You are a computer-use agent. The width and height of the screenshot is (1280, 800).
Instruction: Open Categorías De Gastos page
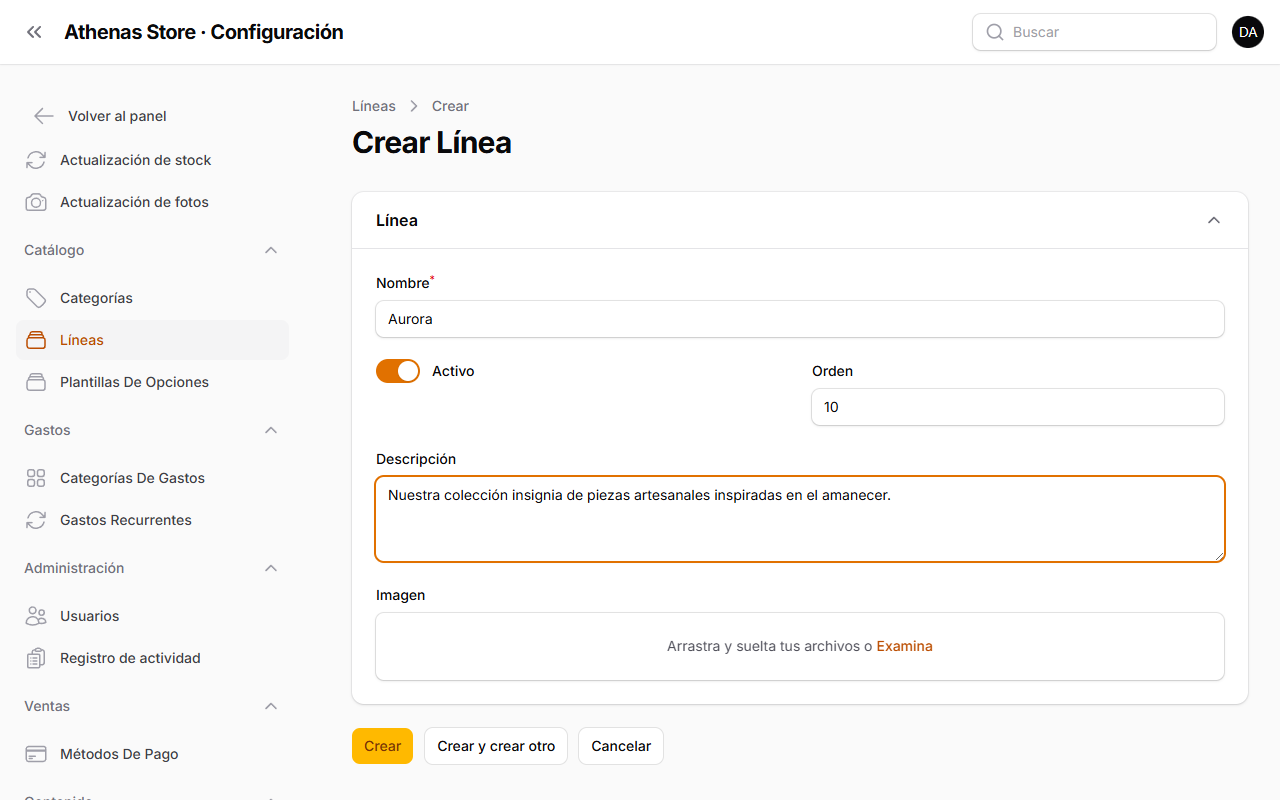[152, 478]
